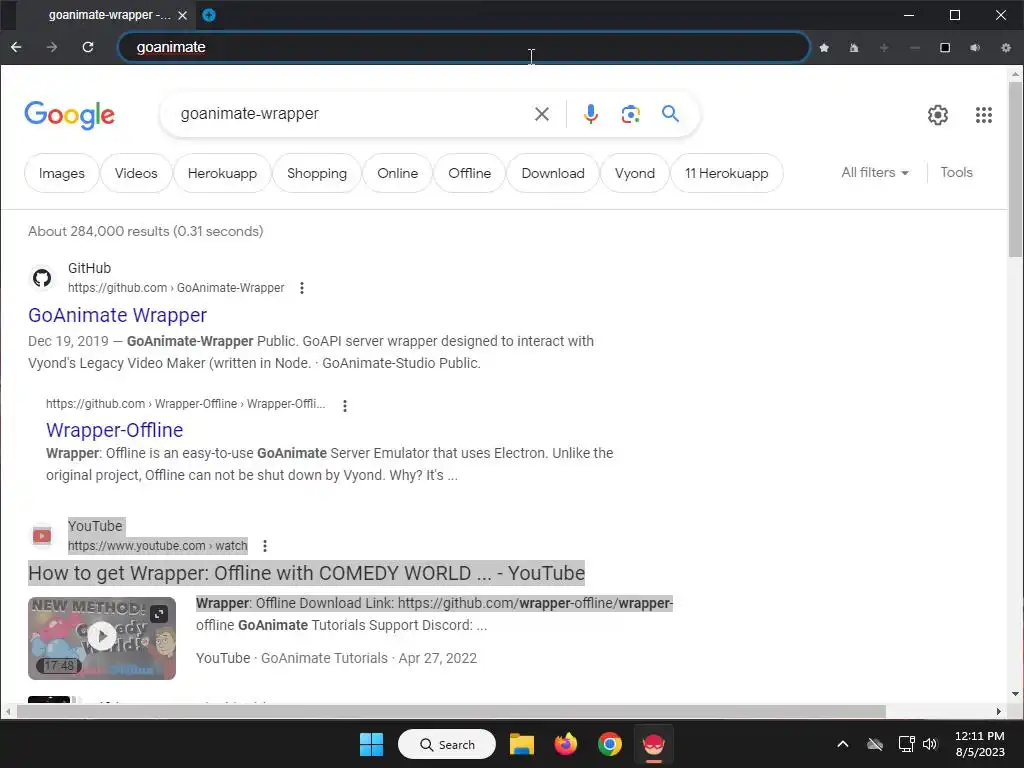Select the Vyond filter chip

[x=634, y=173]
